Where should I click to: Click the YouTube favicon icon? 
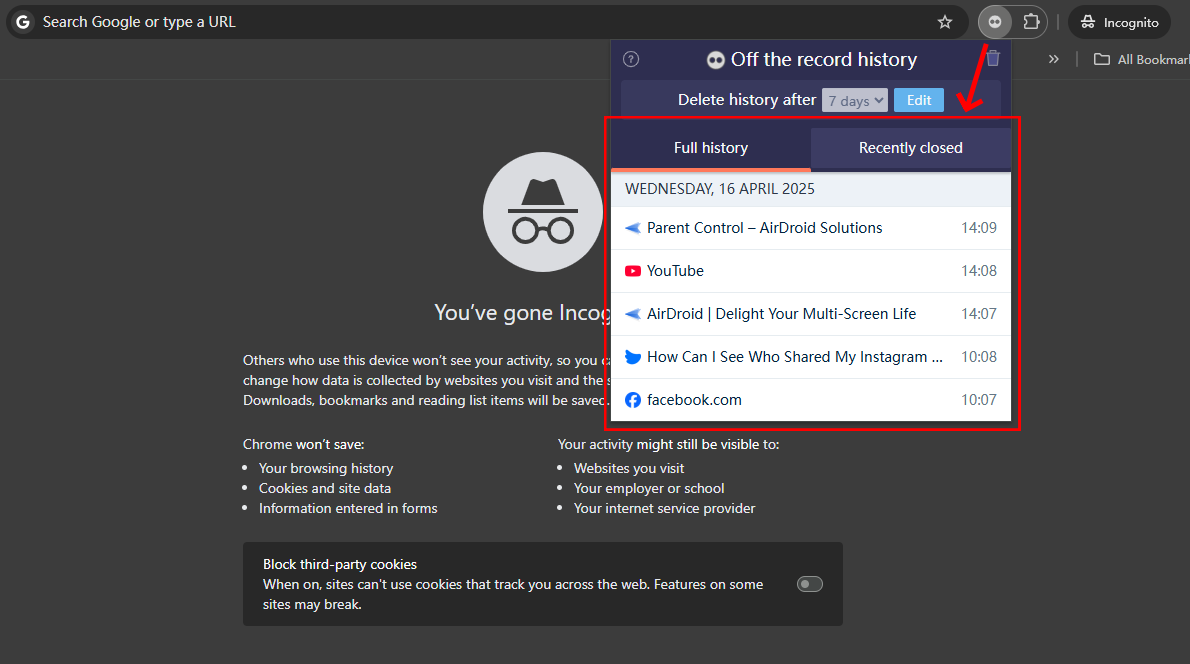pos(632,271)
